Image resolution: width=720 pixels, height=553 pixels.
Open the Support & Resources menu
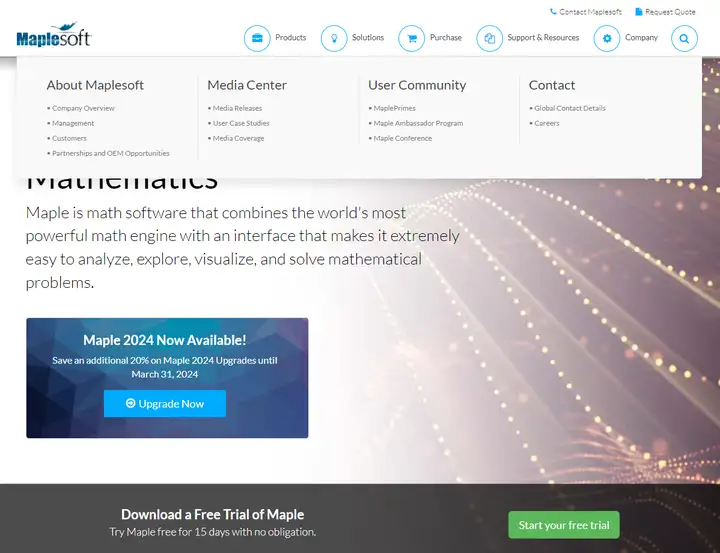(x=543, y=38)
